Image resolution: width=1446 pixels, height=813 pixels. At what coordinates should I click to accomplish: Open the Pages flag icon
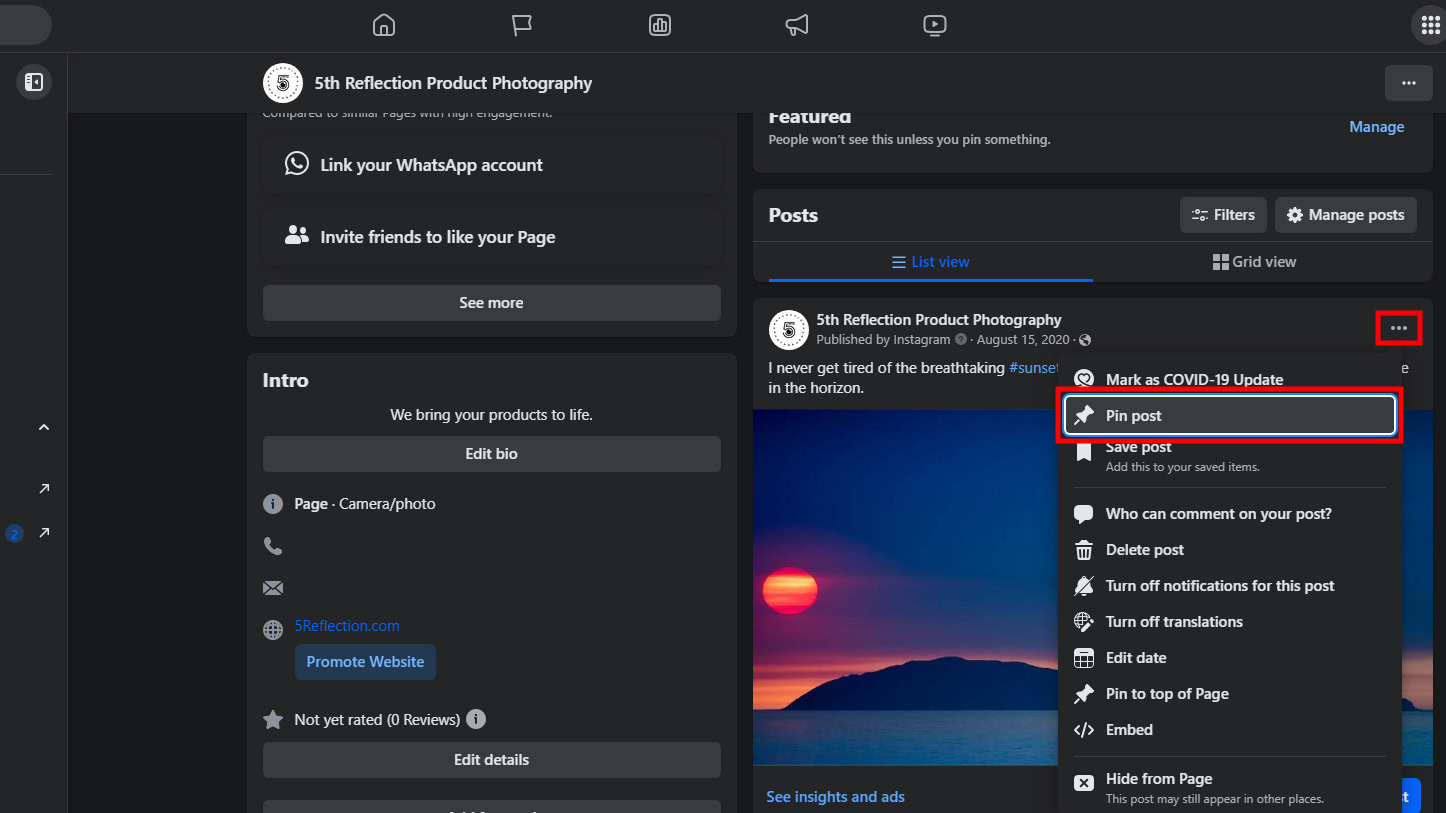coord(522,25)
